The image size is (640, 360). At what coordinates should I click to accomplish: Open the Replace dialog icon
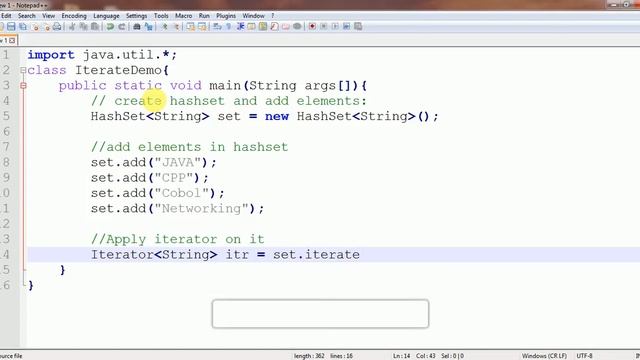[149, 27]
